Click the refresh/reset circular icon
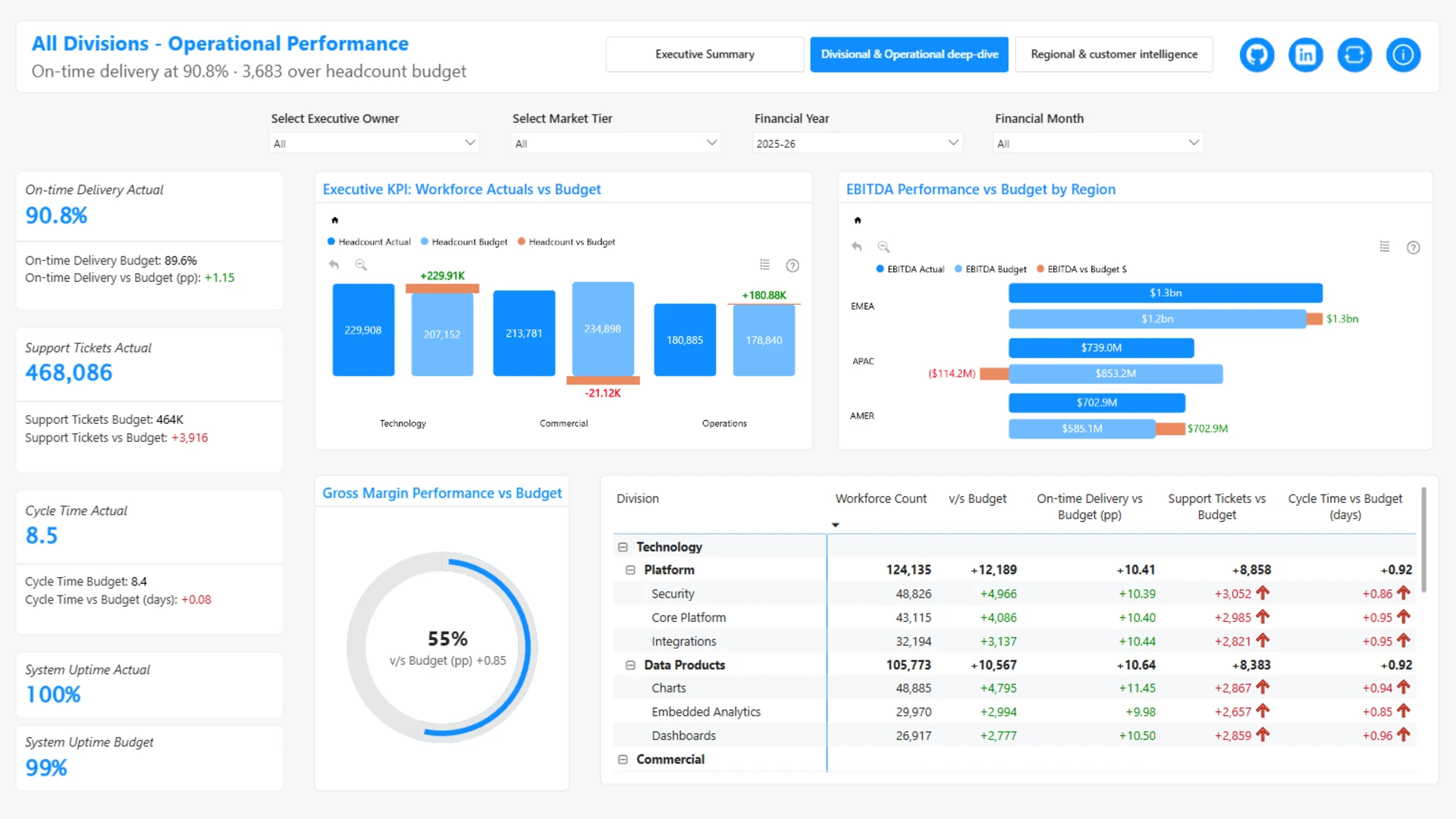This screenshot has width=1456, height=819. coord(1354,55)
